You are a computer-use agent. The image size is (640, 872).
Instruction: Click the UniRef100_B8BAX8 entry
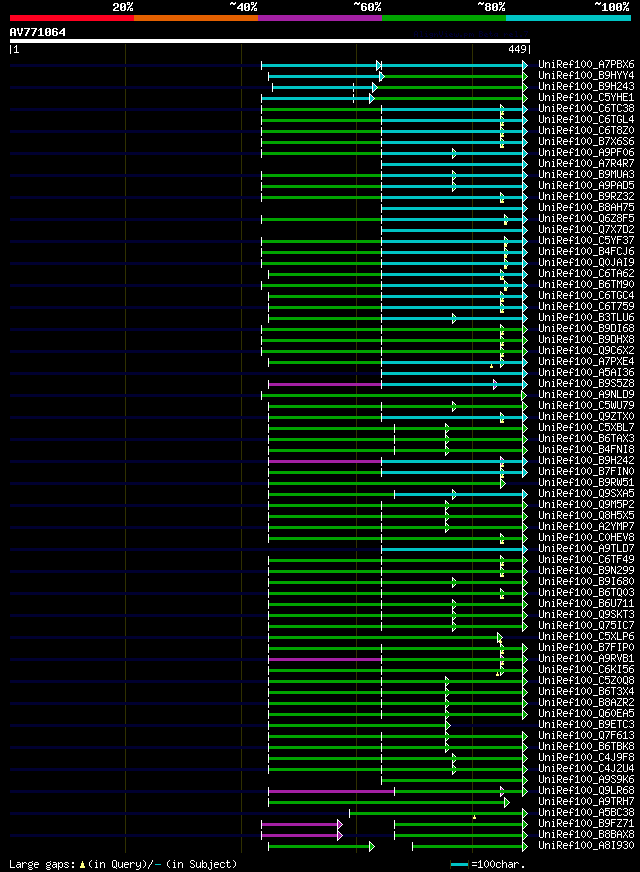click(x=586, y=835)
